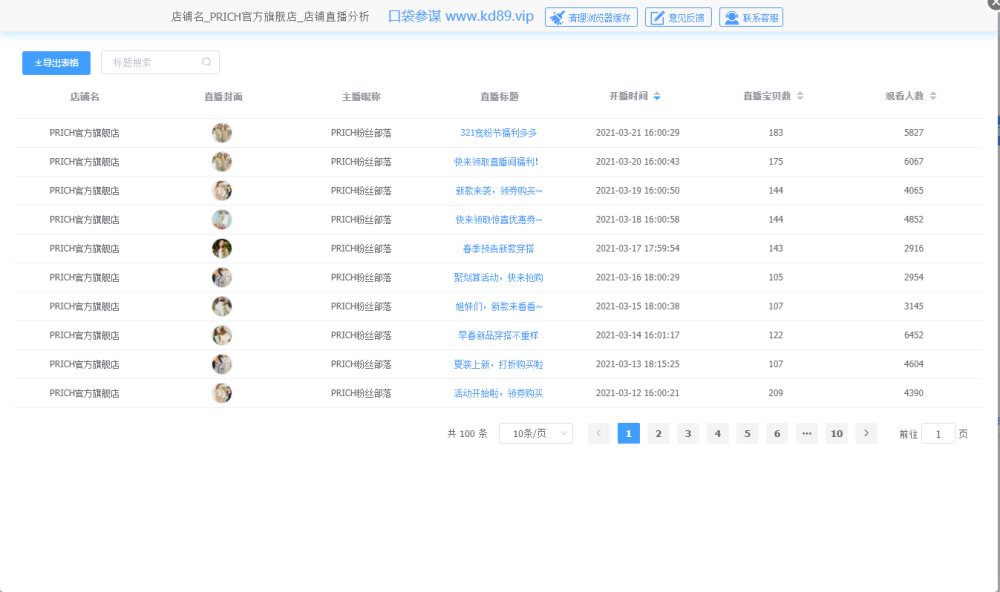Jump to page 10 in pagination
The width and height of the screenshot is (1000, 592).
pos(836,433)
